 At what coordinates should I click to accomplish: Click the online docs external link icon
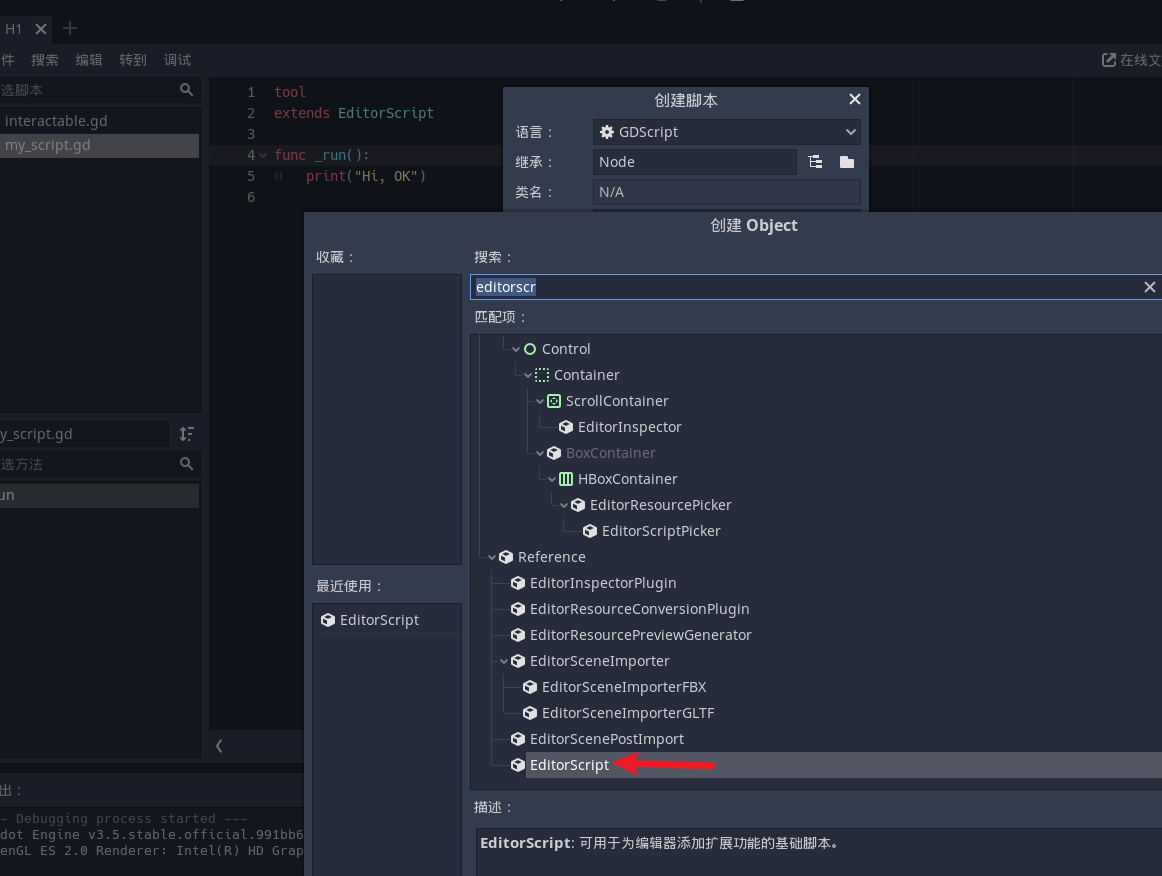tap(1108, 60)
